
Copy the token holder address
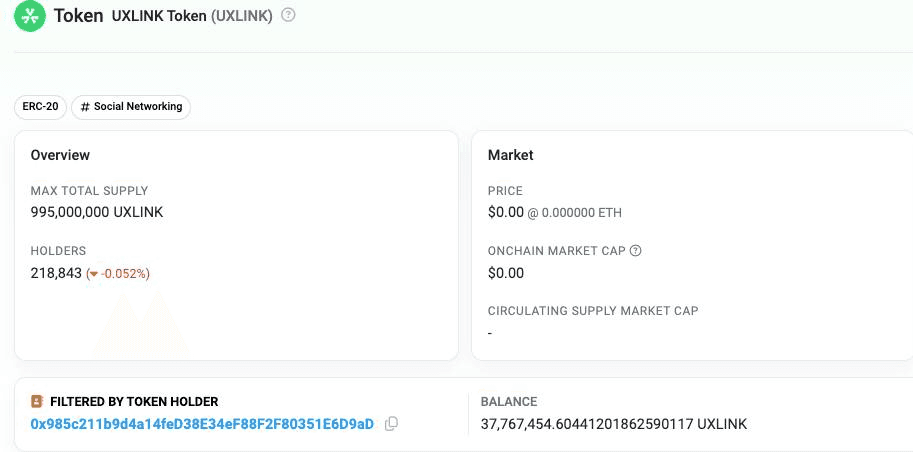(x=391, y=424)
